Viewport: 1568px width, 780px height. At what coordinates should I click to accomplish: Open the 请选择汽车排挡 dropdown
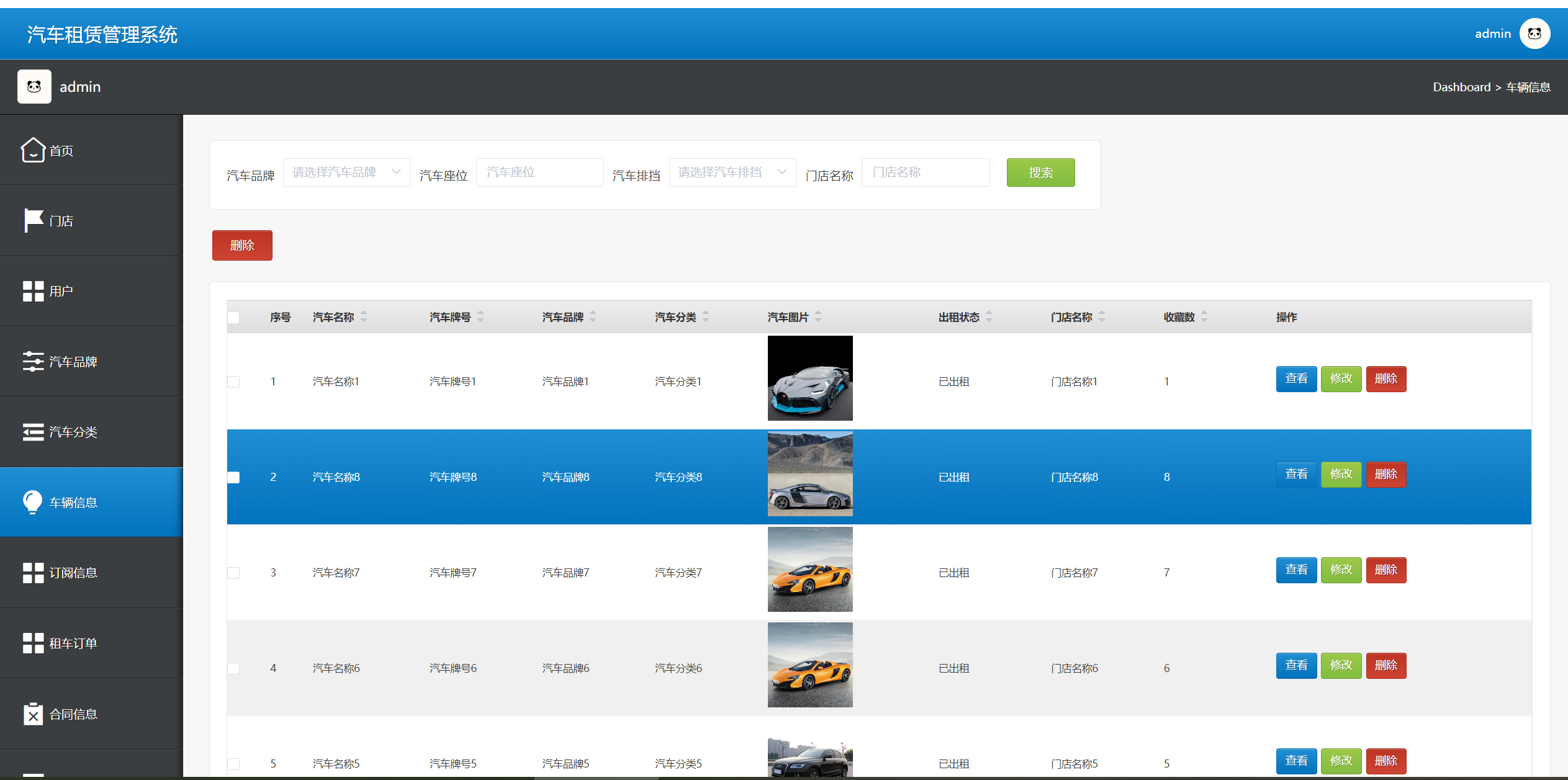732,173
